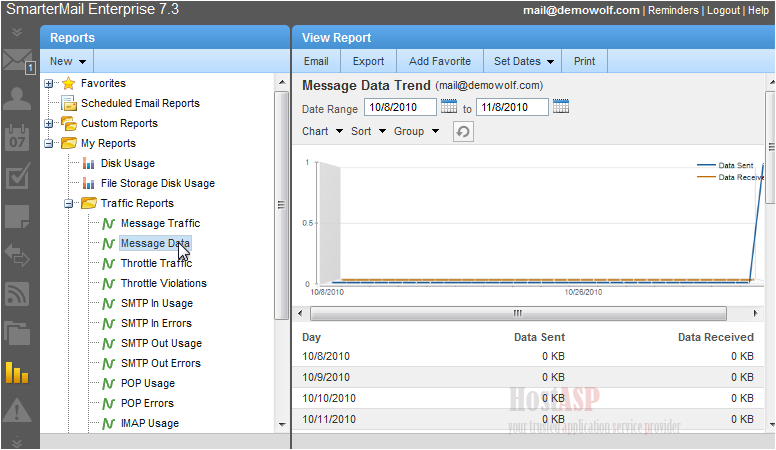The width and height of the screenshot is (776, 450).
Task: Click the Disk Usage chart icon
Action: [x=89, y=163]
